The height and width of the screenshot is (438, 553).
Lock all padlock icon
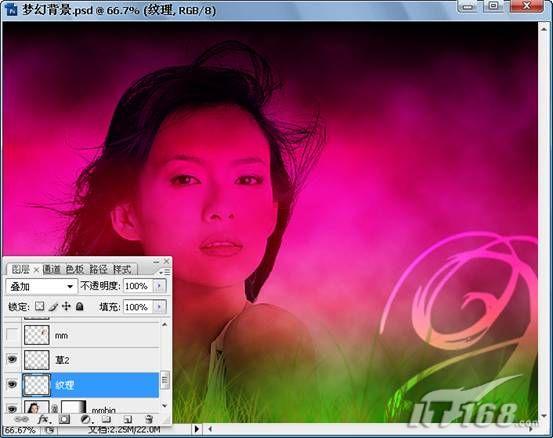coord(80,306)
